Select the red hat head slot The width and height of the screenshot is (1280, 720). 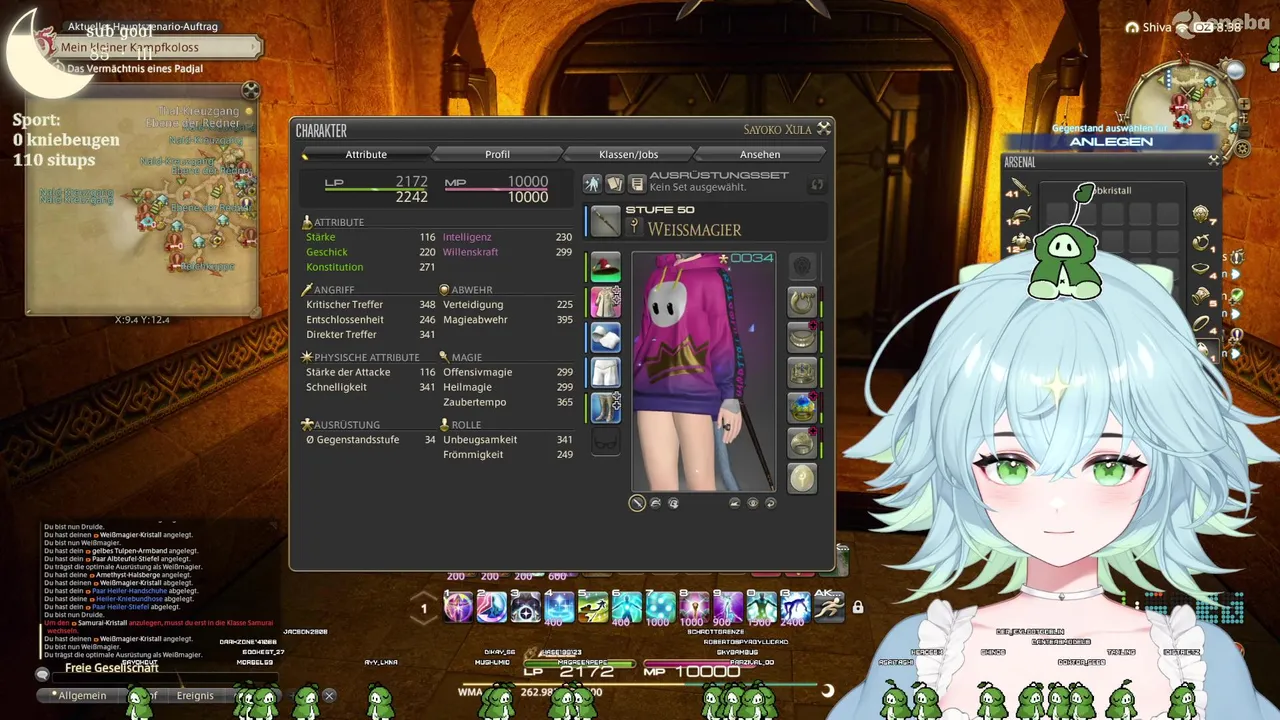(605, 267)
